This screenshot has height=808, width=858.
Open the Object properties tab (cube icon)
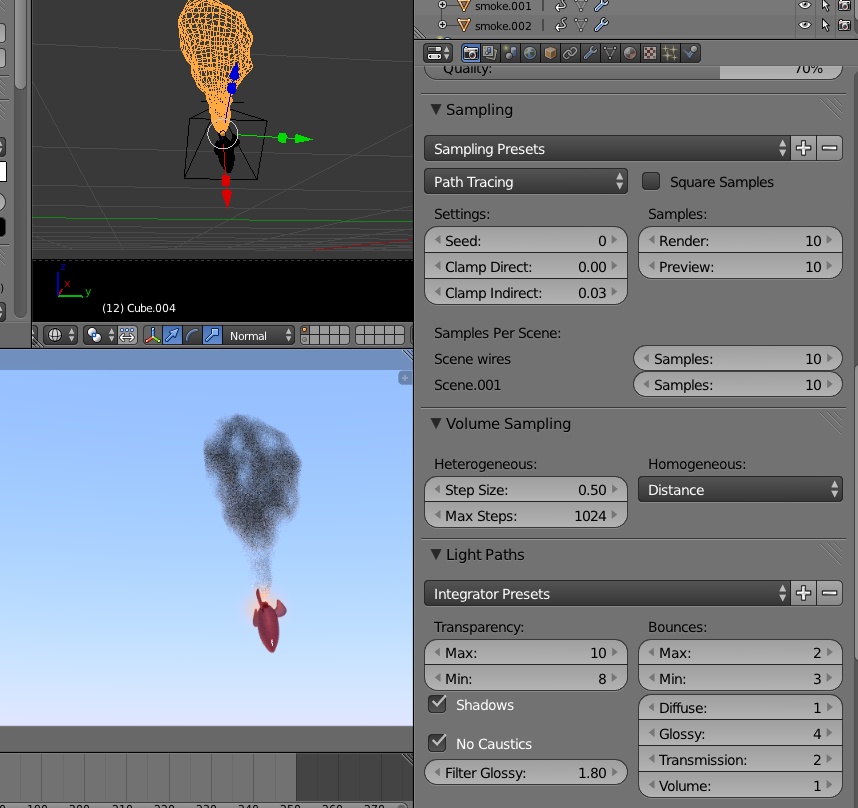(x=550, y=53)
